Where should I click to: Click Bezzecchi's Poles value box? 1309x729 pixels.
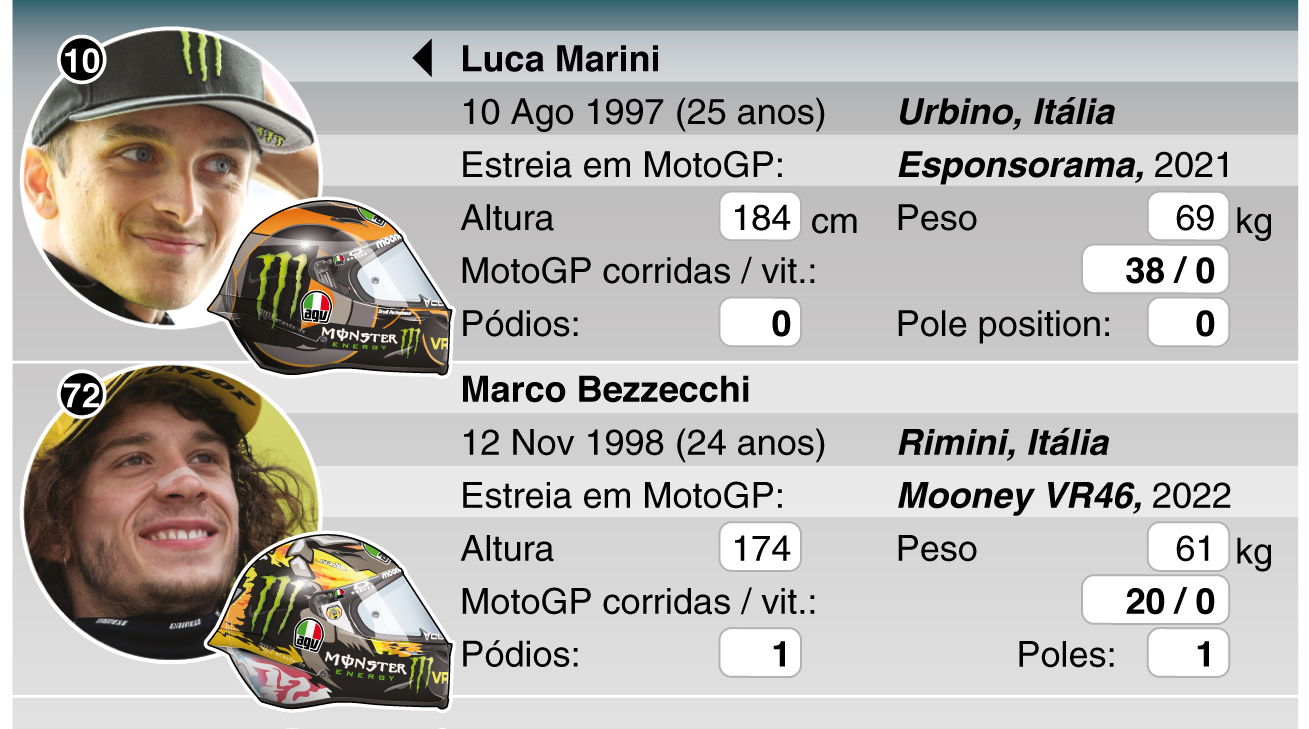point(1188,654)
